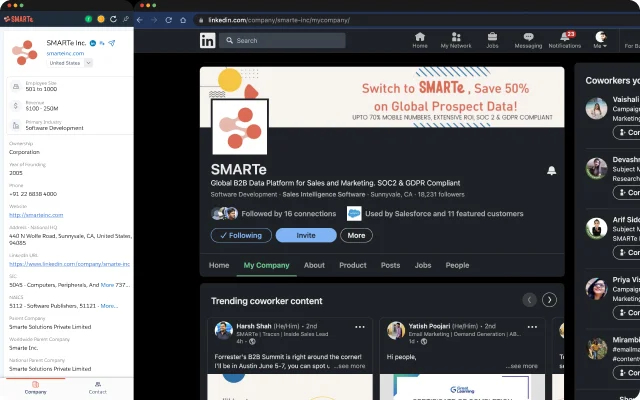Open the Posts tab
The image size is (640, 400).
[x=390, y=265]
